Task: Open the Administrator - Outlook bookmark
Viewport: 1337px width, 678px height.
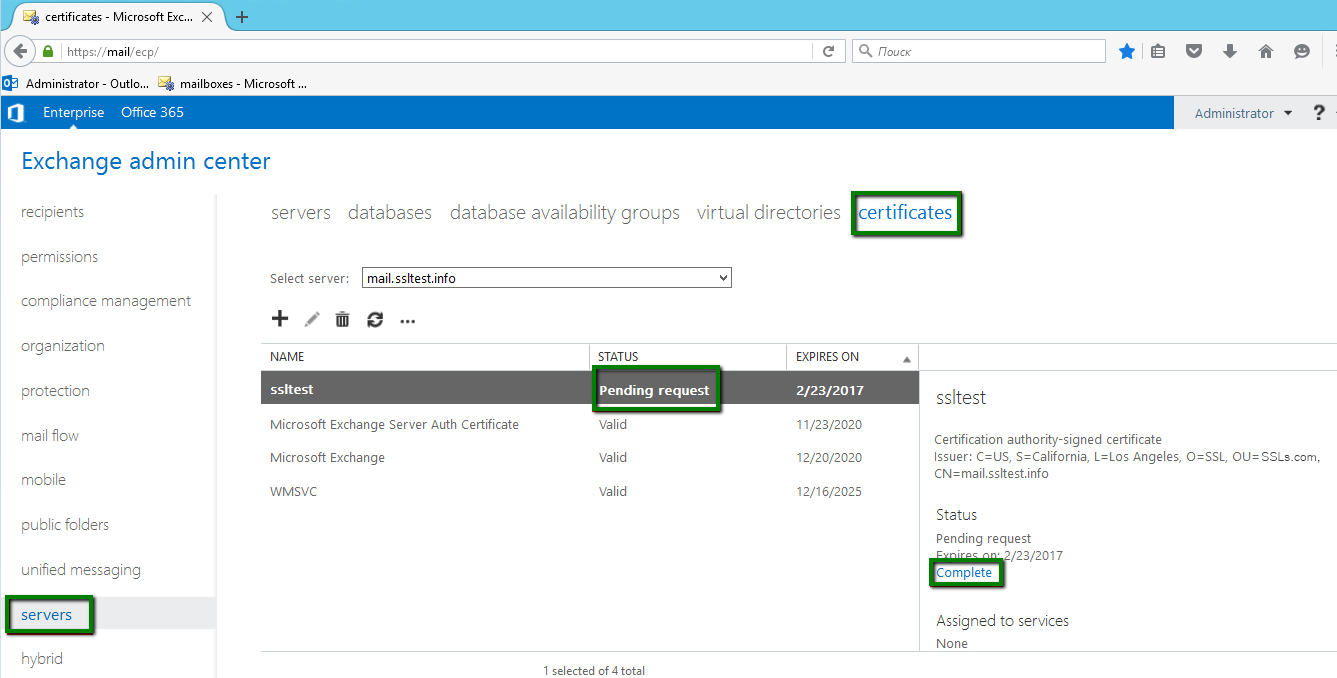Action: (x=76, y=84)
